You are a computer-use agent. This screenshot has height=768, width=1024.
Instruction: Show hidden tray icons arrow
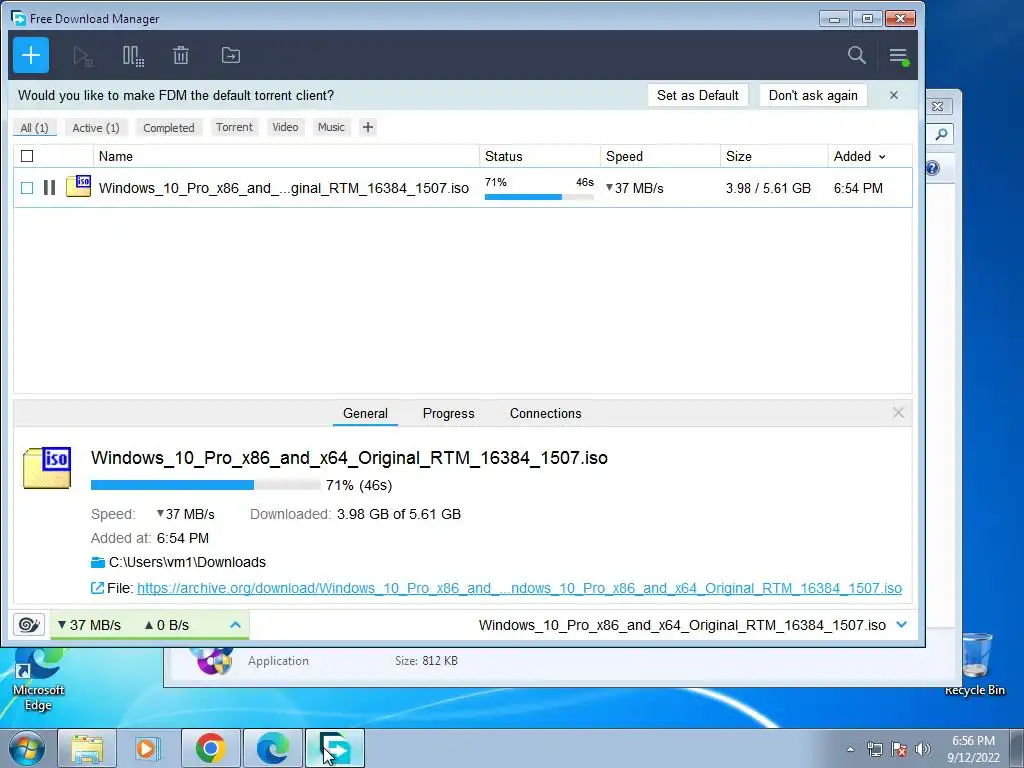[x=850, y=749]
